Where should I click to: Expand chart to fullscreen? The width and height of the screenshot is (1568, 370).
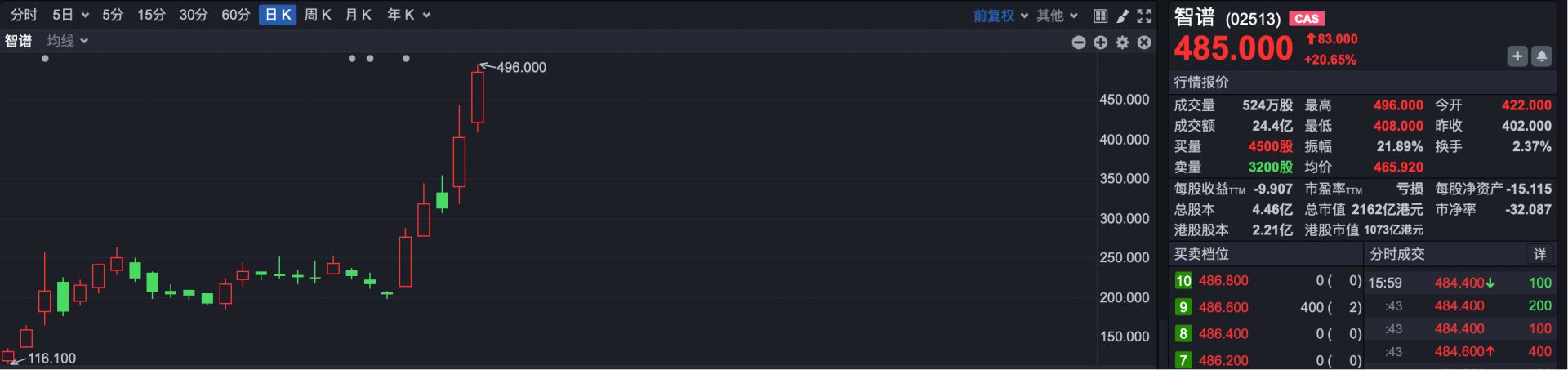[x=1144, y=16]
